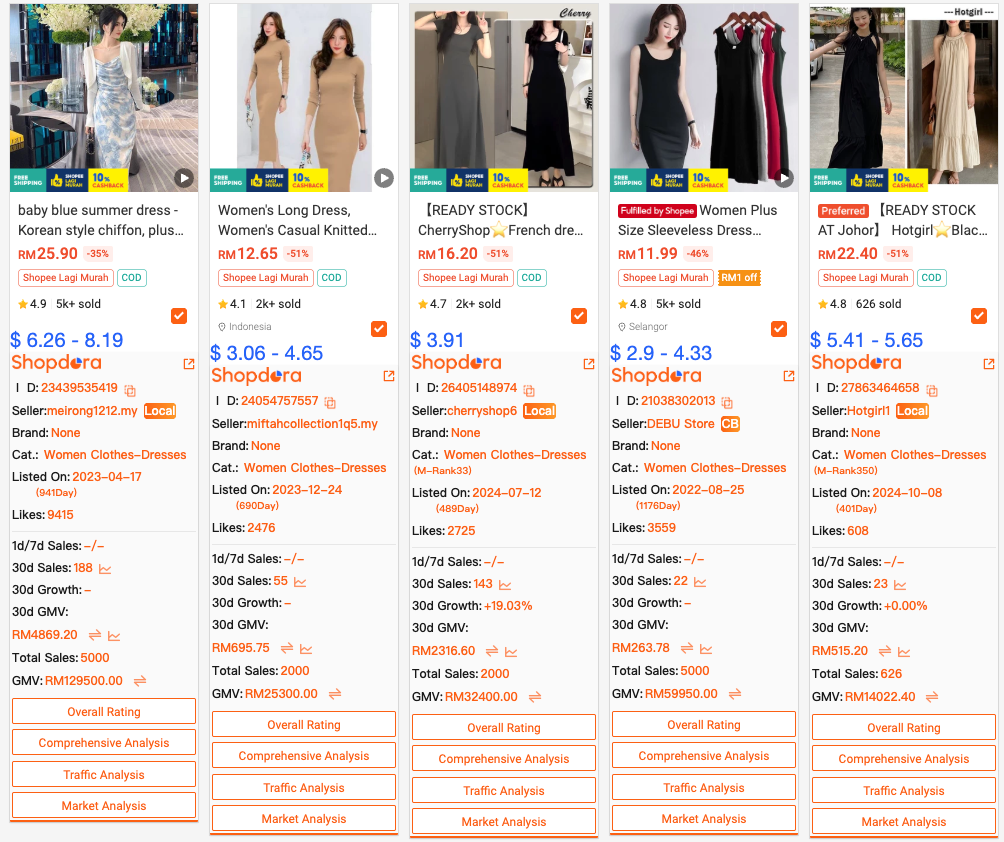Screen dimensions: 1004x842
Task: Open Comprehensive Analysis for DEBU Store product
Action: 704,756
